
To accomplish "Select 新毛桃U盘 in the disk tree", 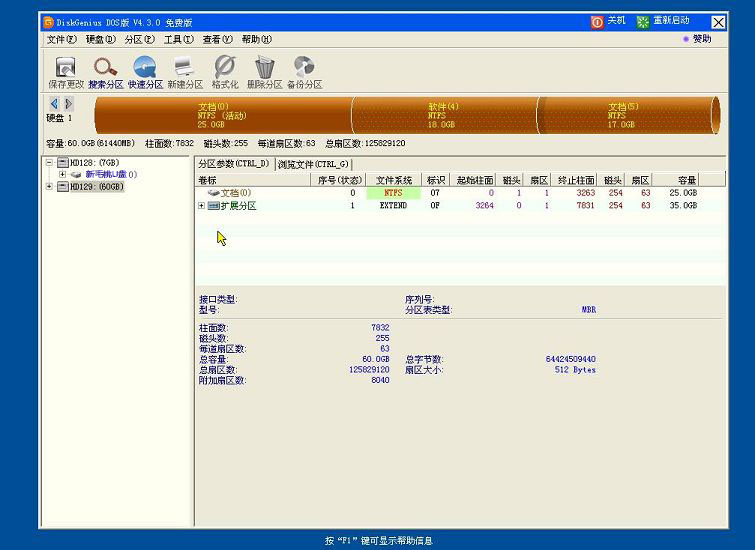I will 111,174.
